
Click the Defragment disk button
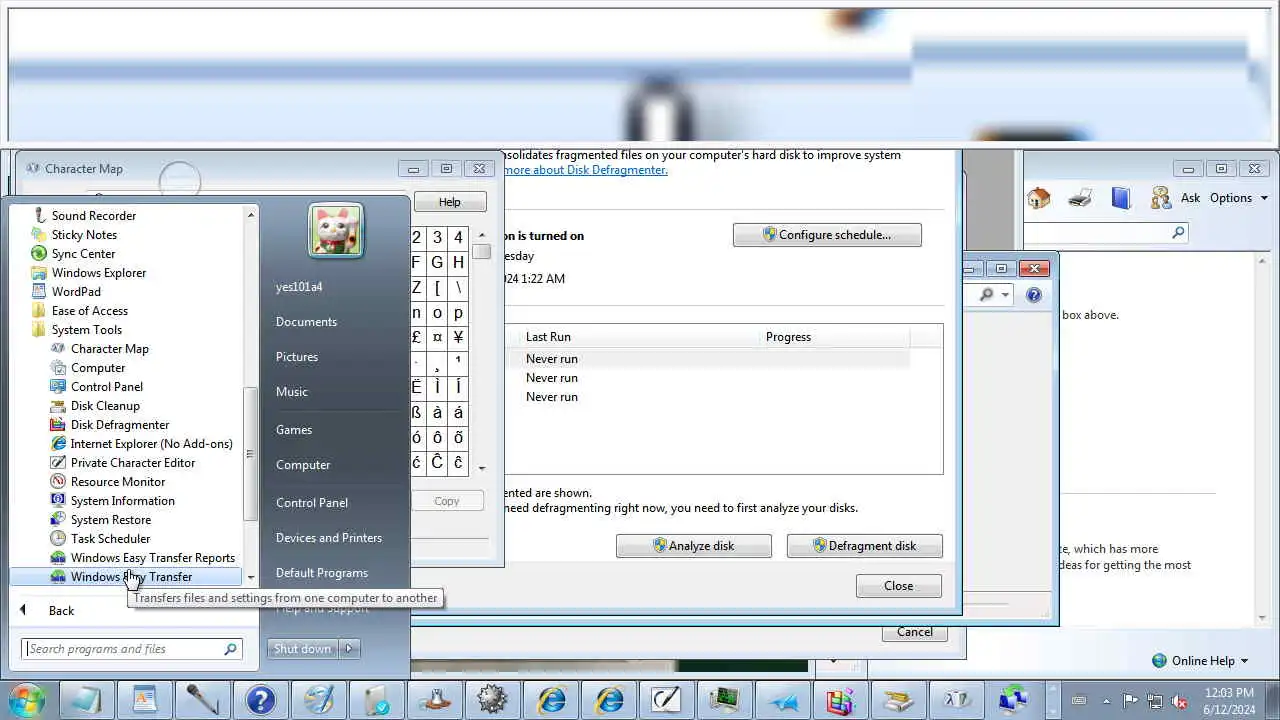tap(865, 546)
